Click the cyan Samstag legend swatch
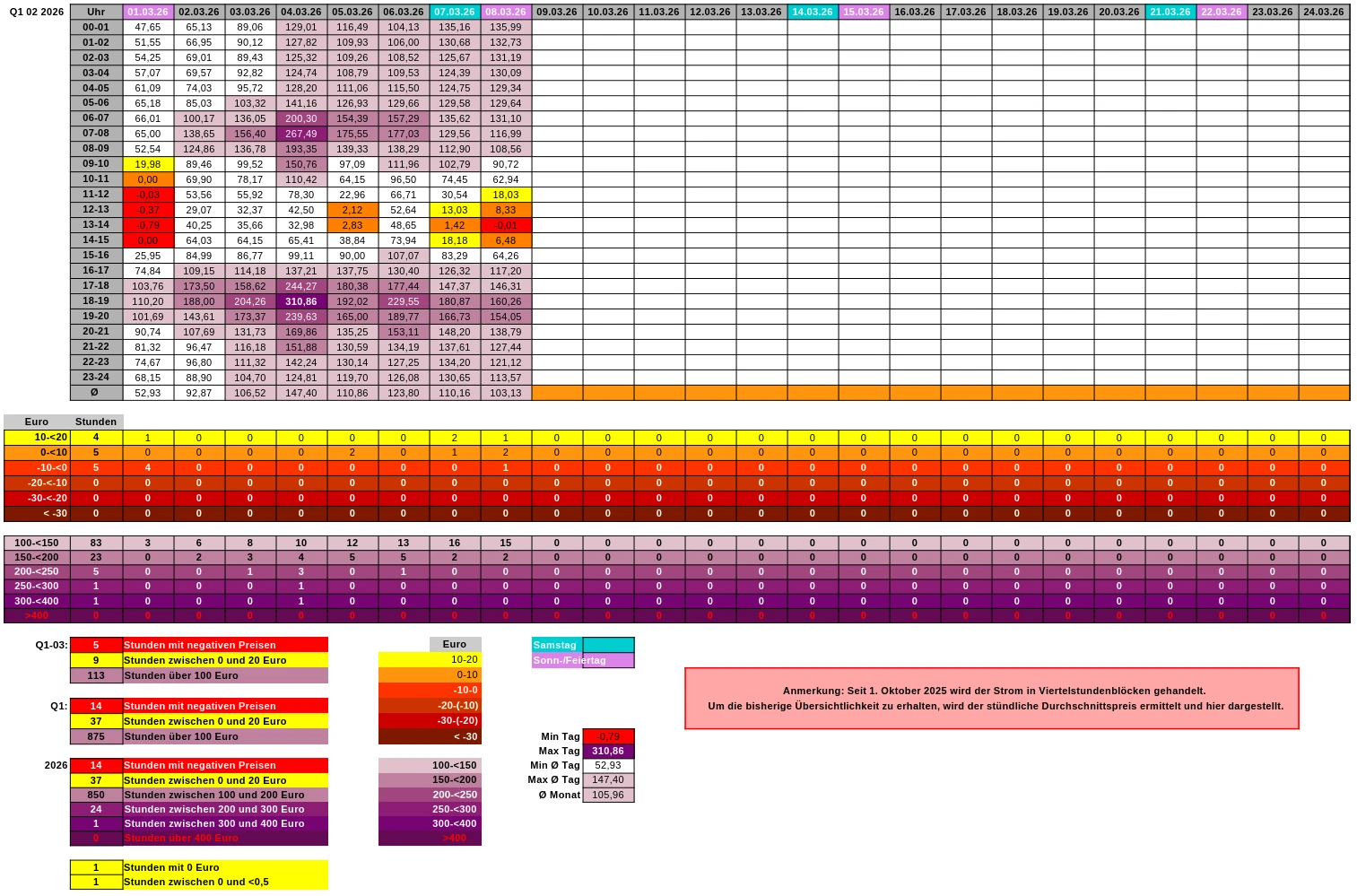Image resolution: width=1357 pixels, height=896 pixels. pyautogui.click(x=608, y=645)
